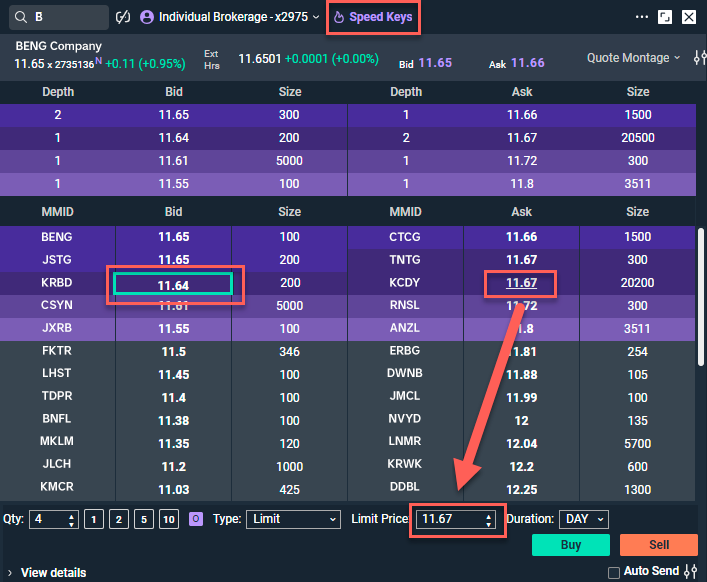This screenshot has height=582, width=707.
Task: Click depth ask 11.72 row price
Action: (x=522, y=161)
